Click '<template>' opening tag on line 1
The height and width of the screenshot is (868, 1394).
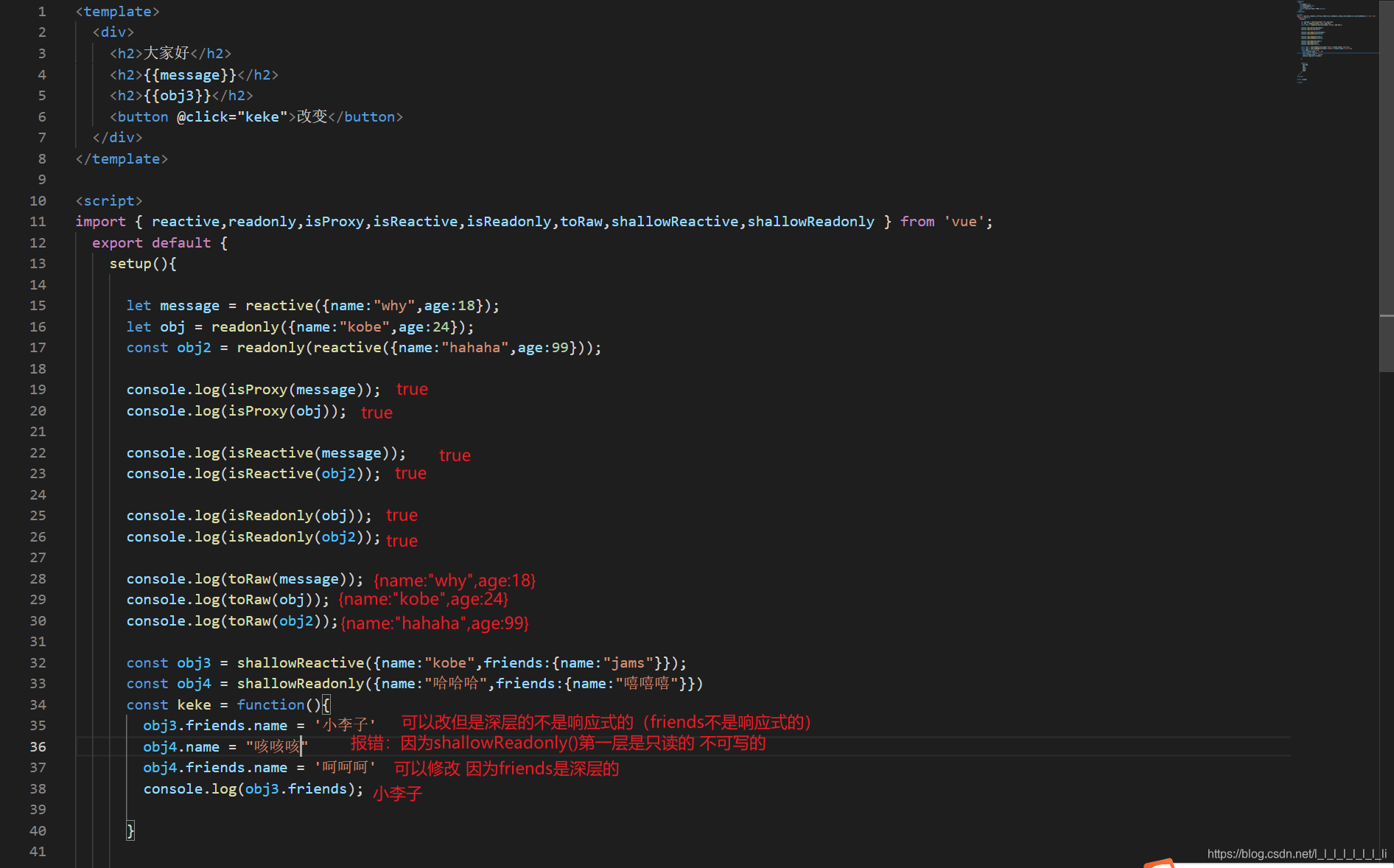coord(117,11)
